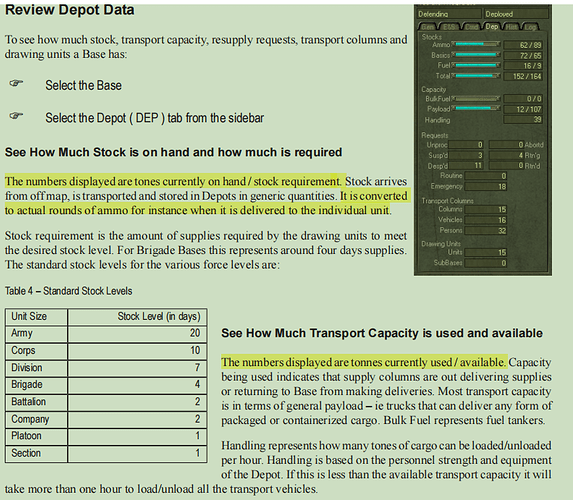This screenshot has width=573, height=500.
Task: Click the Platoon row in the table
Action: (106, 436)
